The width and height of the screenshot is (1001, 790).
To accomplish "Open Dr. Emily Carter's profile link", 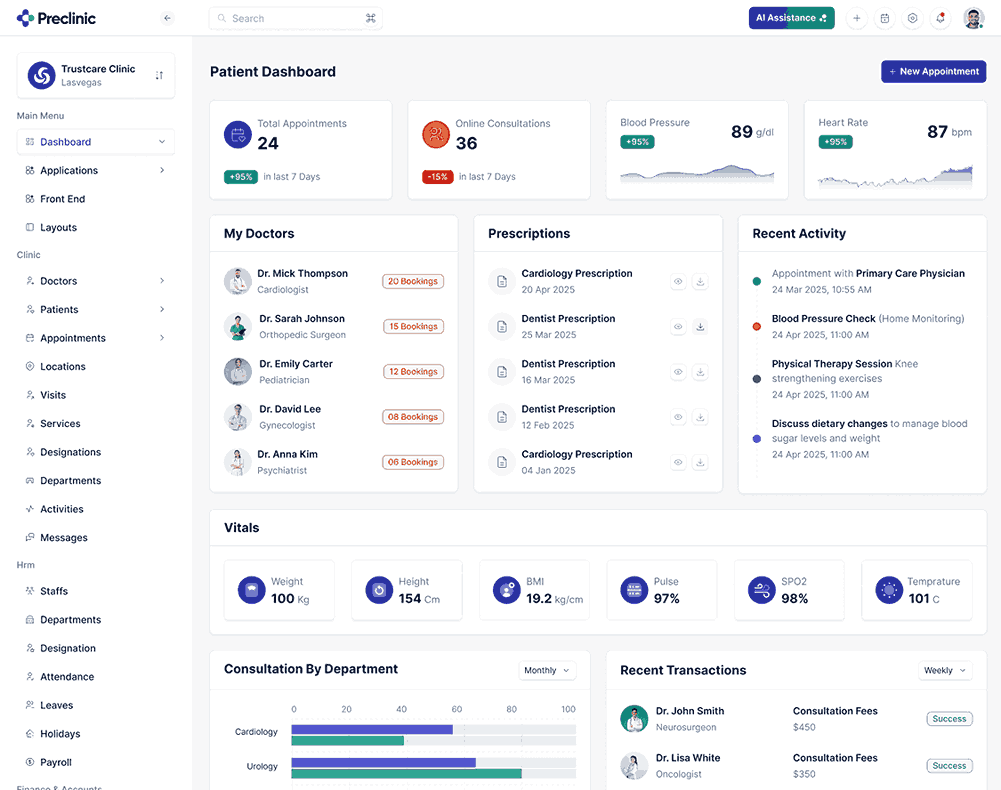I will [x=296, y=364].
